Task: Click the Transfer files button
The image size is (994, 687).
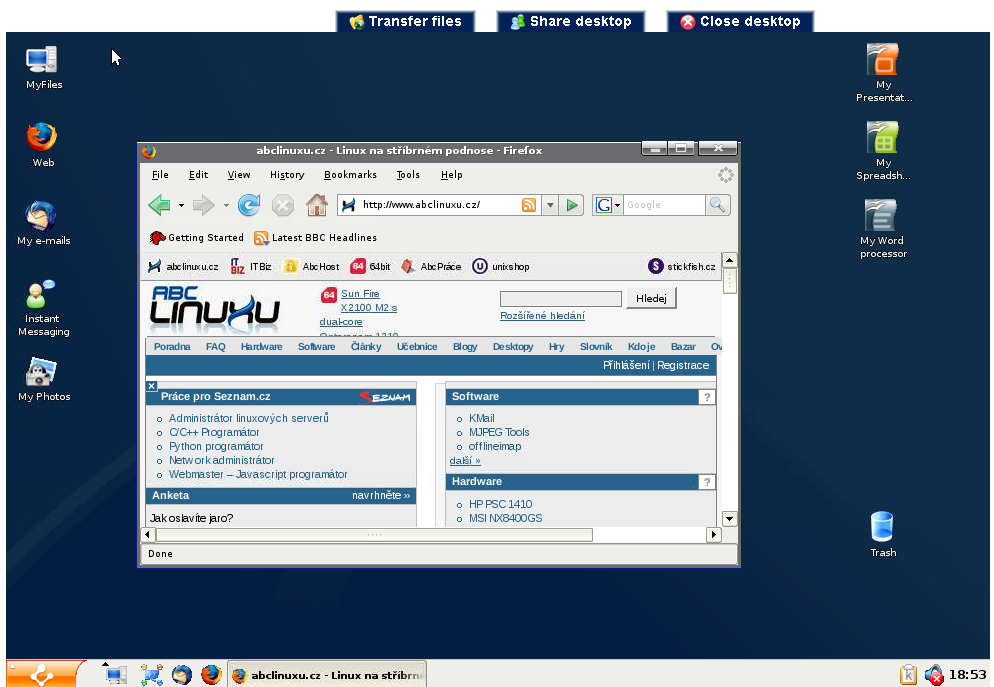Action: pyautogui.click(x=406, y=22)
